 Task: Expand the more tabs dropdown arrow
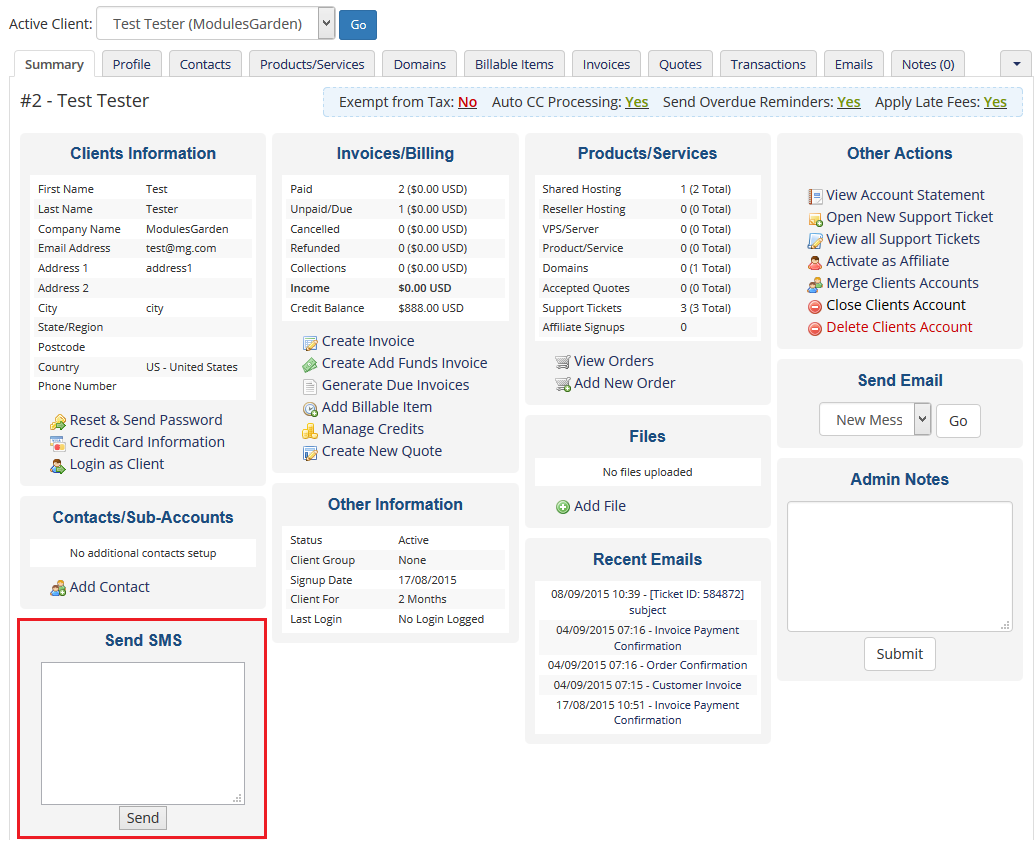[x=1016, y=64]
